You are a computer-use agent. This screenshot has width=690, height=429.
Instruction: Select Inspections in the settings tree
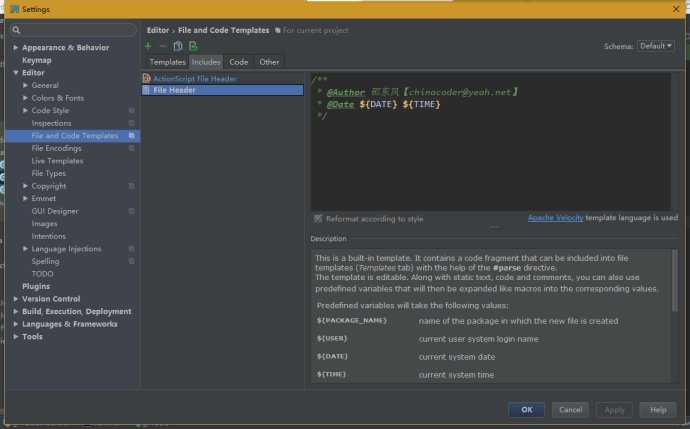(51, 123)
